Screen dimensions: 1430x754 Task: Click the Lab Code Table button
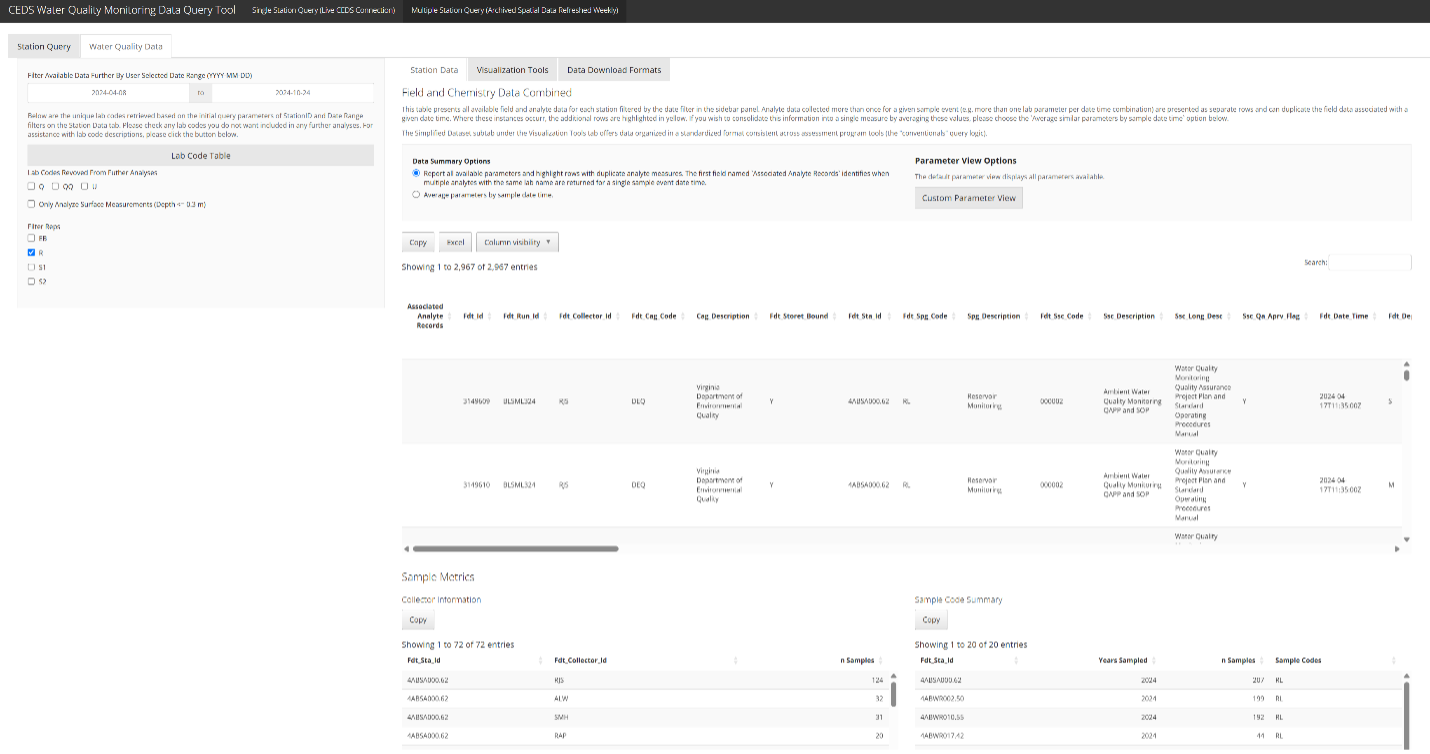click(200, 156)
